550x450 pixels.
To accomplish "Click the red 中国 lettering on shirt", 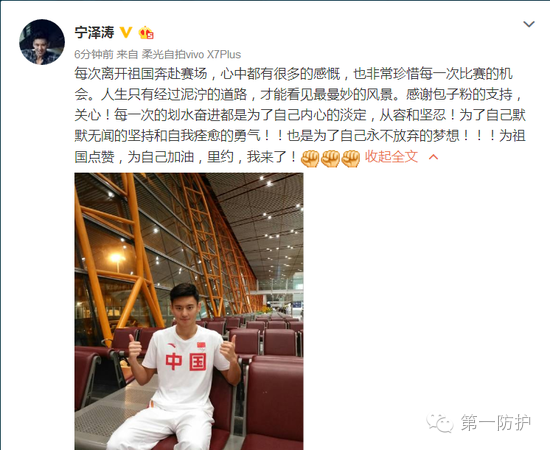I will coord(186,362).
